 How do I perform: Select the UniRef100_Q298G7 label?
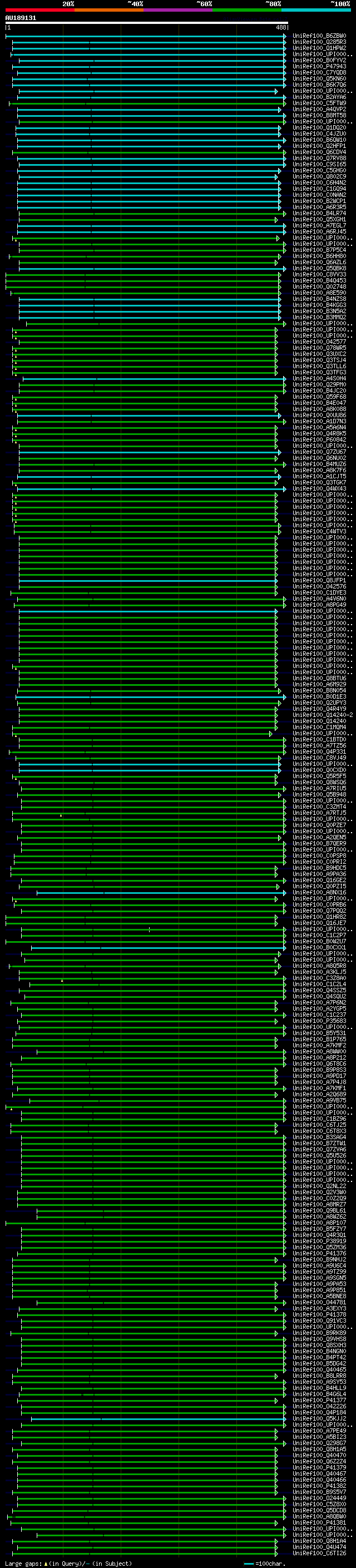319,1443
